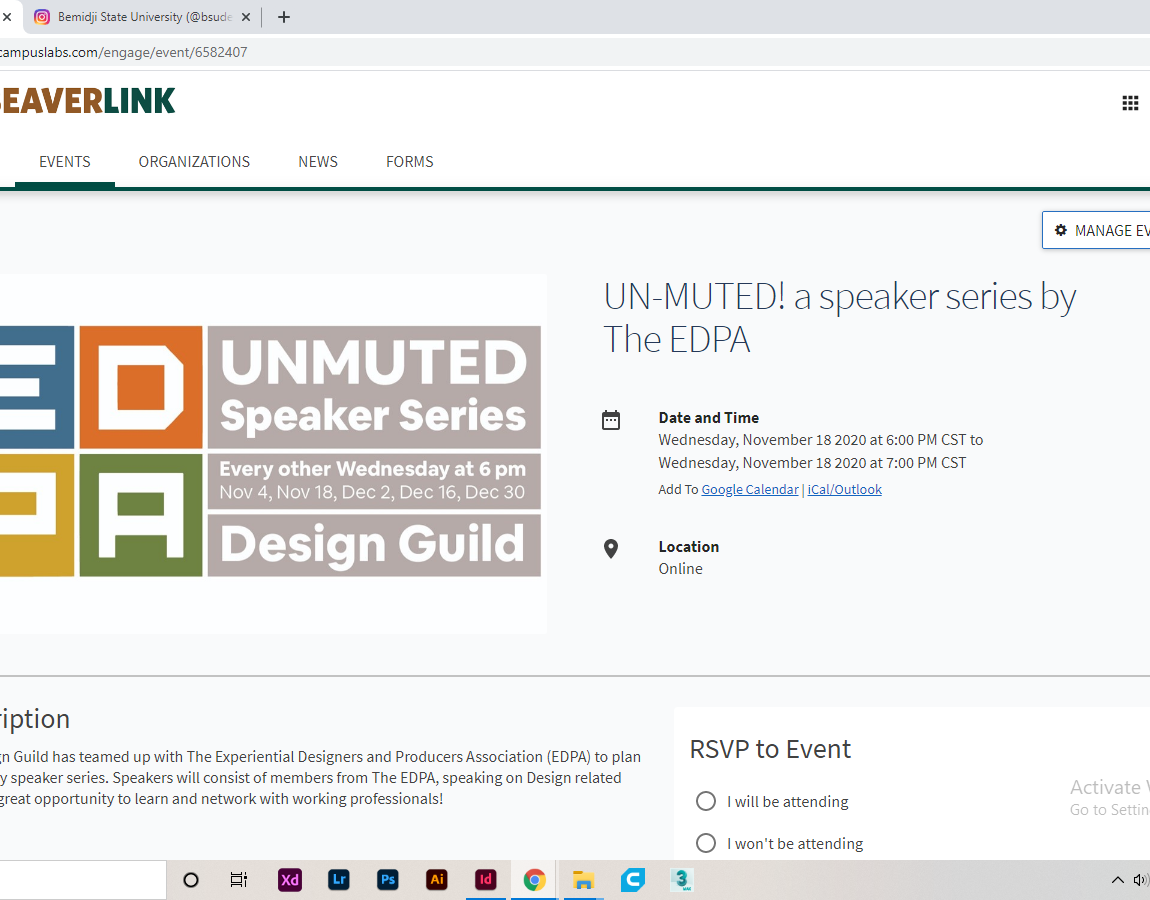Click the iCal/Outlook link
Screen dimensions: 1150x900
(x=844, y=489)
